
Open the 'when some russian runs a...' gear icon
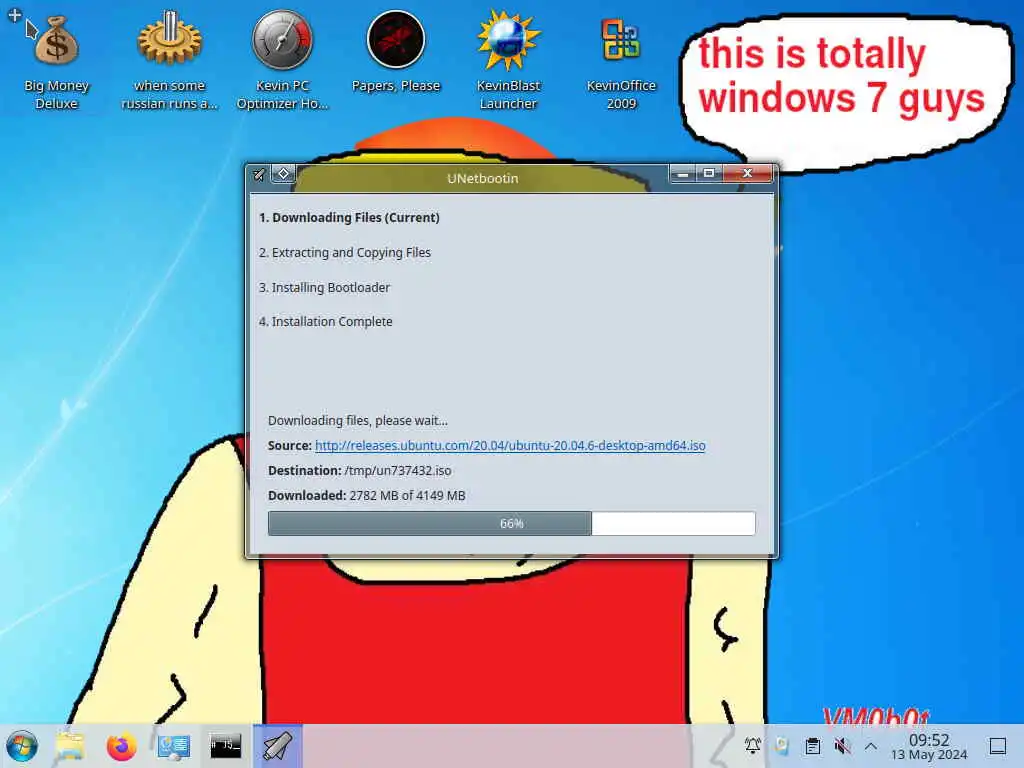(169, 62)
